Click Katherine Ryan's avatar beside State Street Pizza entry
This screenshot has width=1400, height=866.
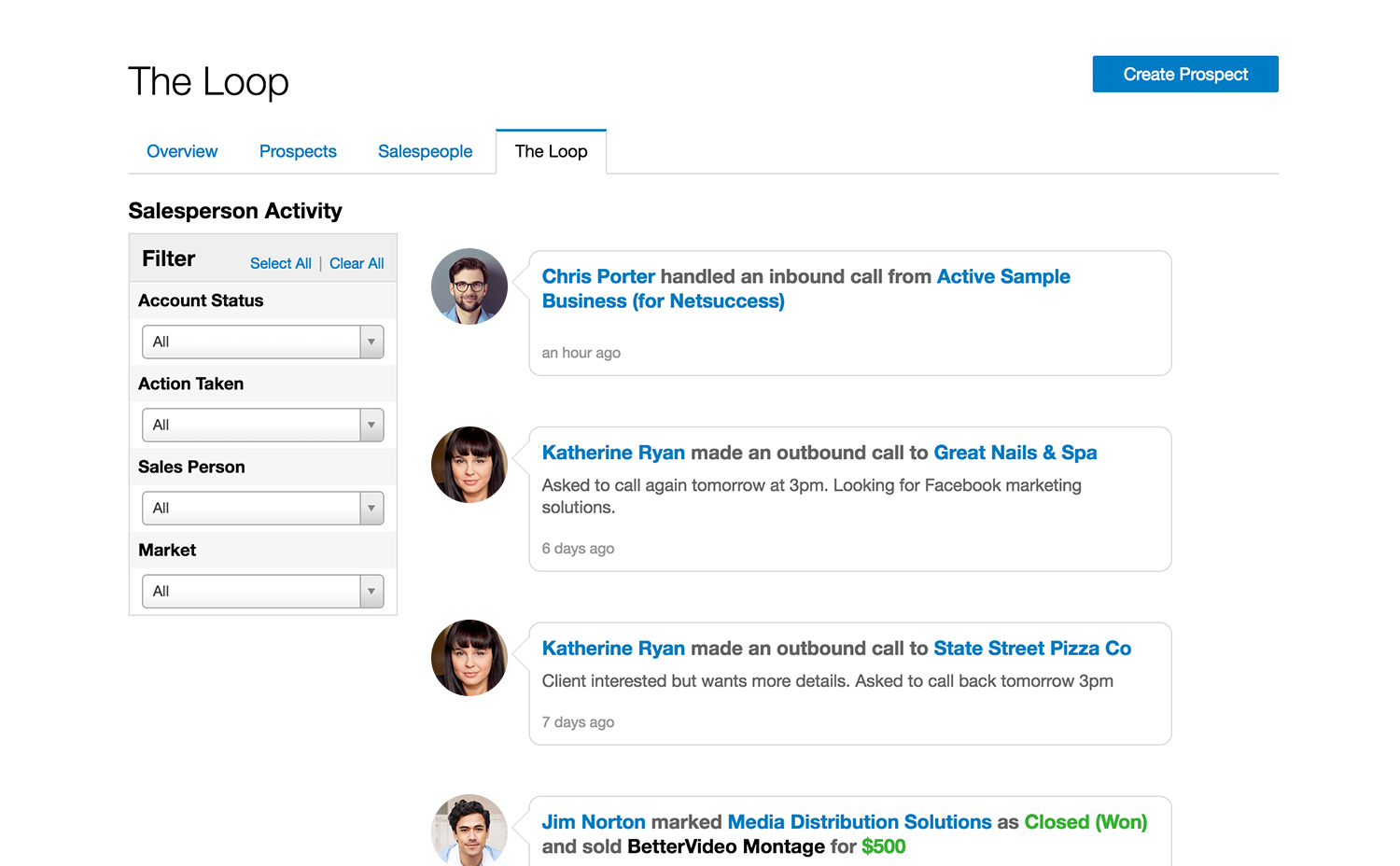(469, 658)
